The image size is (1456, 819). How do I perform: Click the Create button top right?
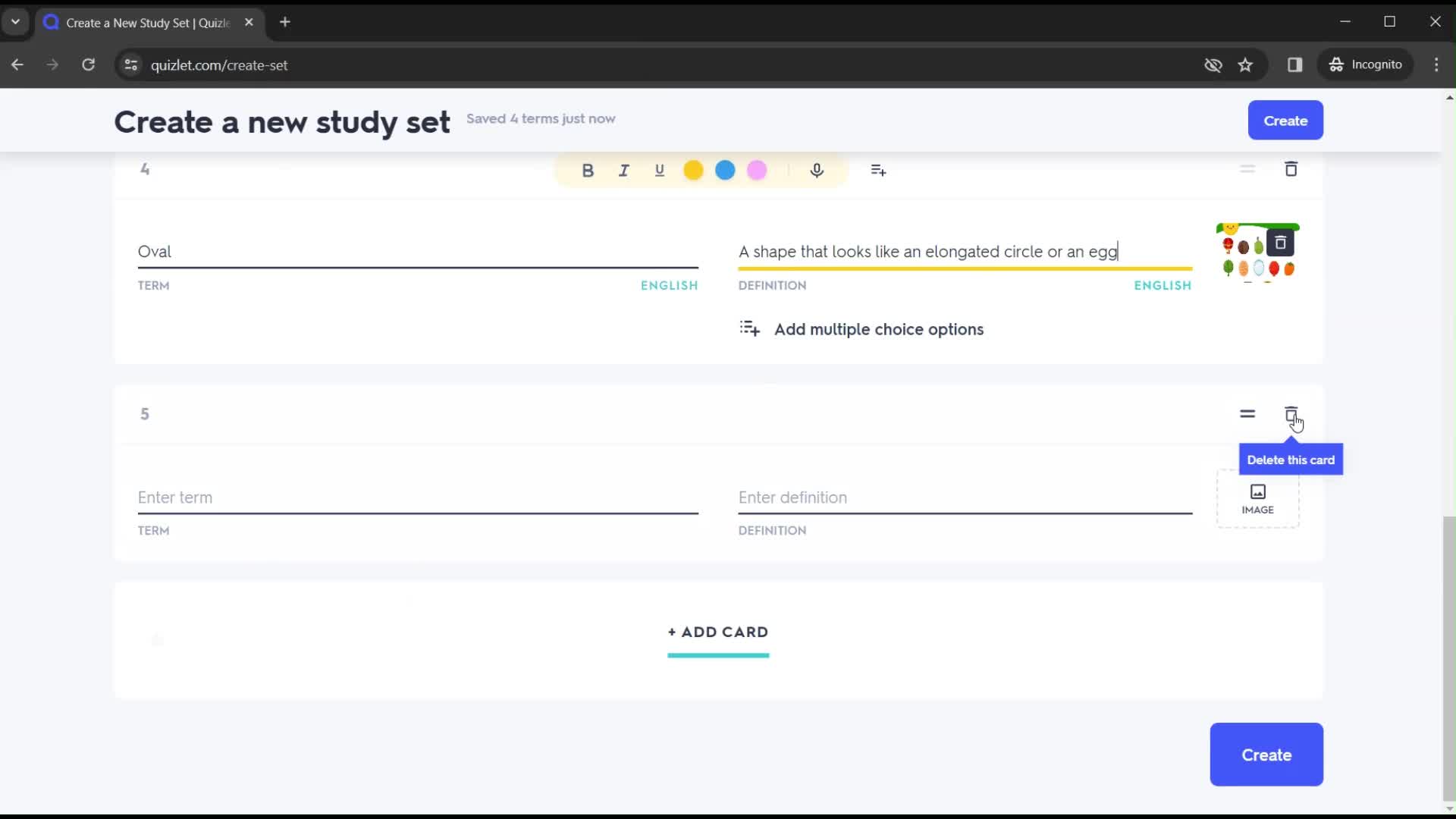1286,120
